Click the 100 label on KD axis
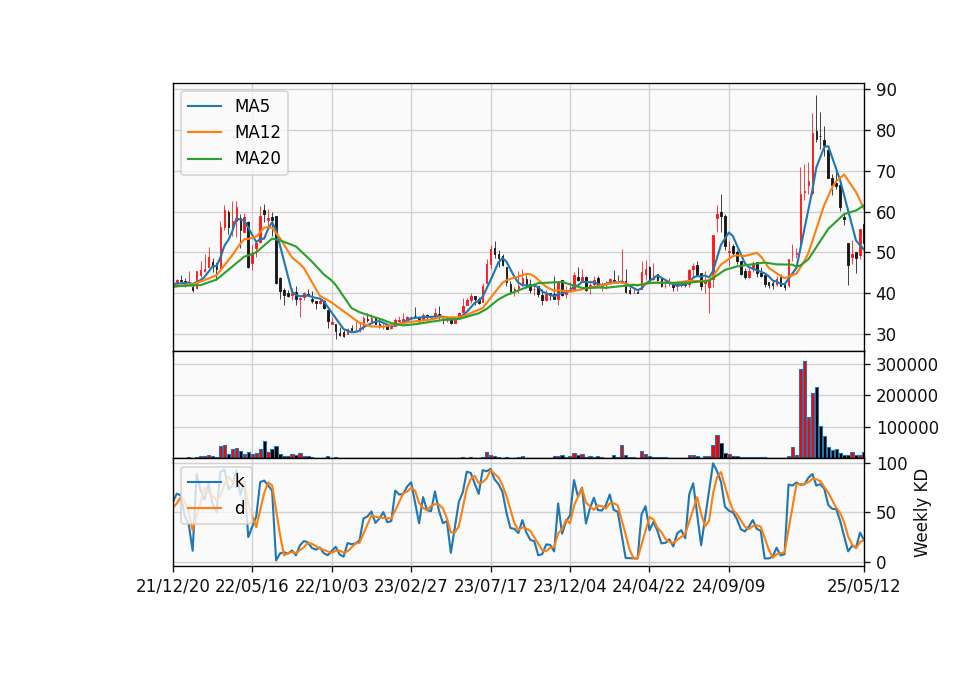The image size is (960, 690). (891, 464)
